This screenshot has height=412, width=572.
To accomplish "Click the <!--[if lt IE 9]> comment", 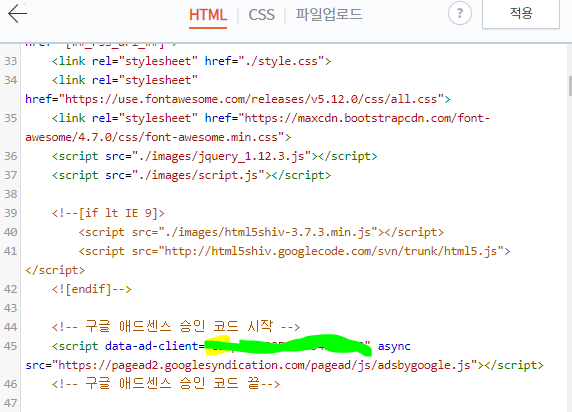I will (108, 213).
